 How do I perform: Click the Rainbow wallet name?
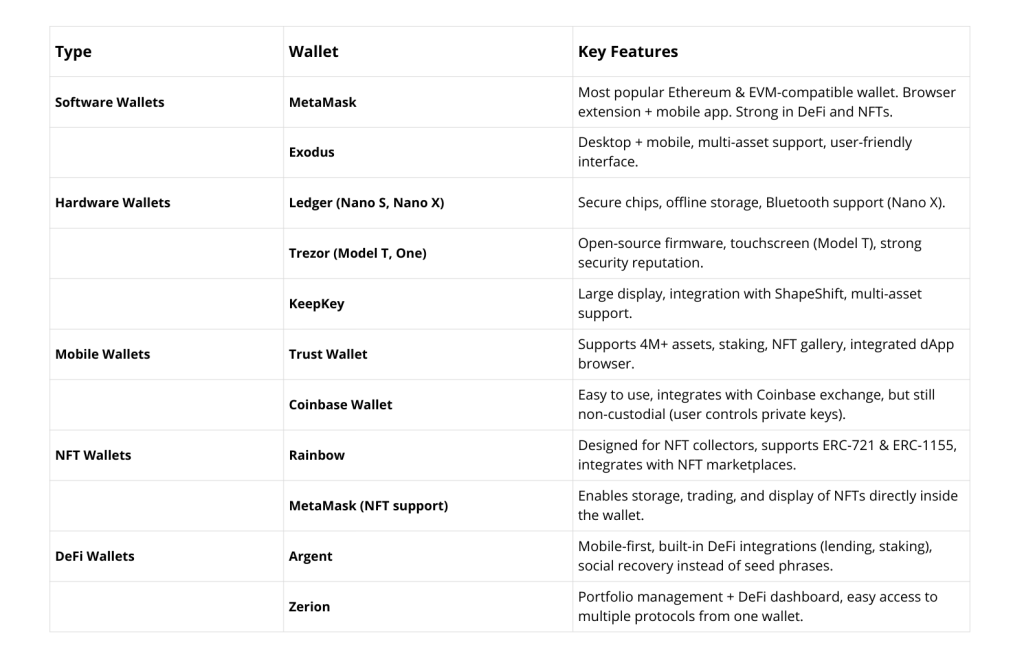point(316,455)
